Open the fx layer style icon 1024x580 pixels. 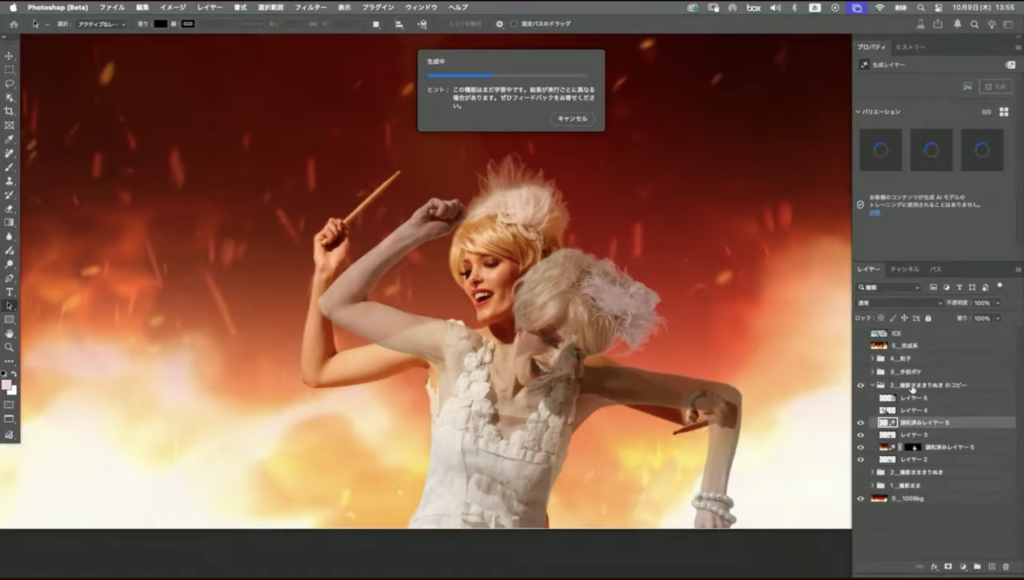933,567
